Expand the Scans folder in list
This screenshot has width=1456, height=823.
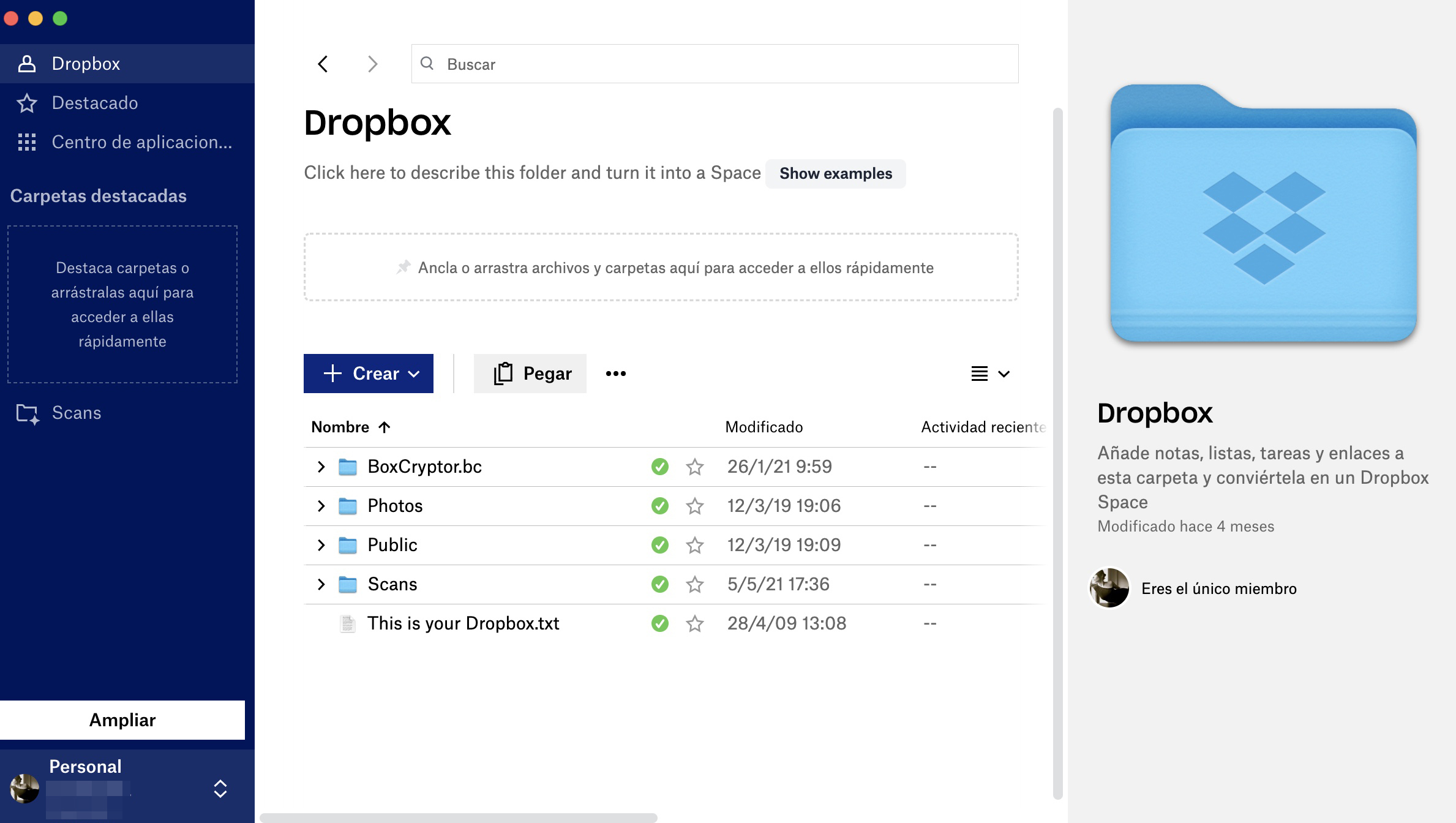click(321, 584)
